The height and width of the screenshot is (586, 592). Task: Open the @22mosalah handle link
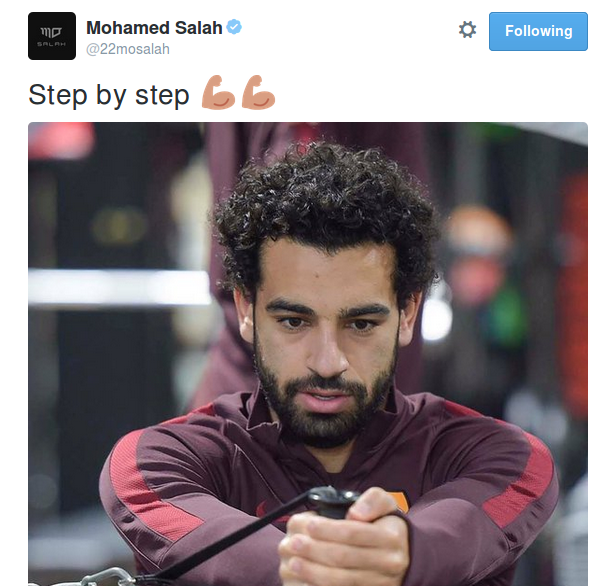click(128, 49)
